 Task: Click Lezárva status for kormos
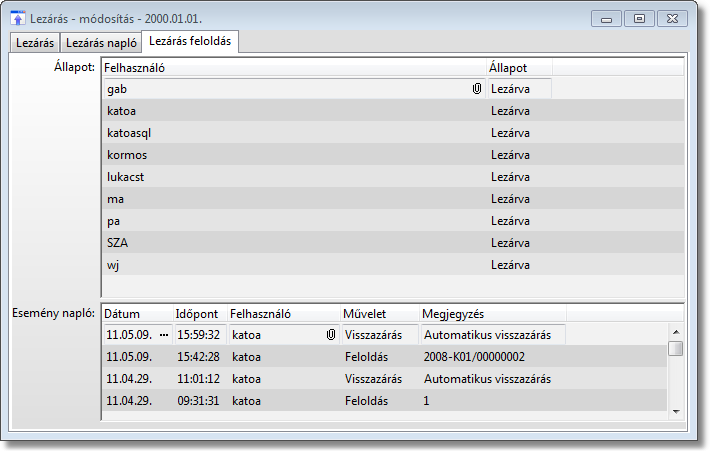pos(510,155)
